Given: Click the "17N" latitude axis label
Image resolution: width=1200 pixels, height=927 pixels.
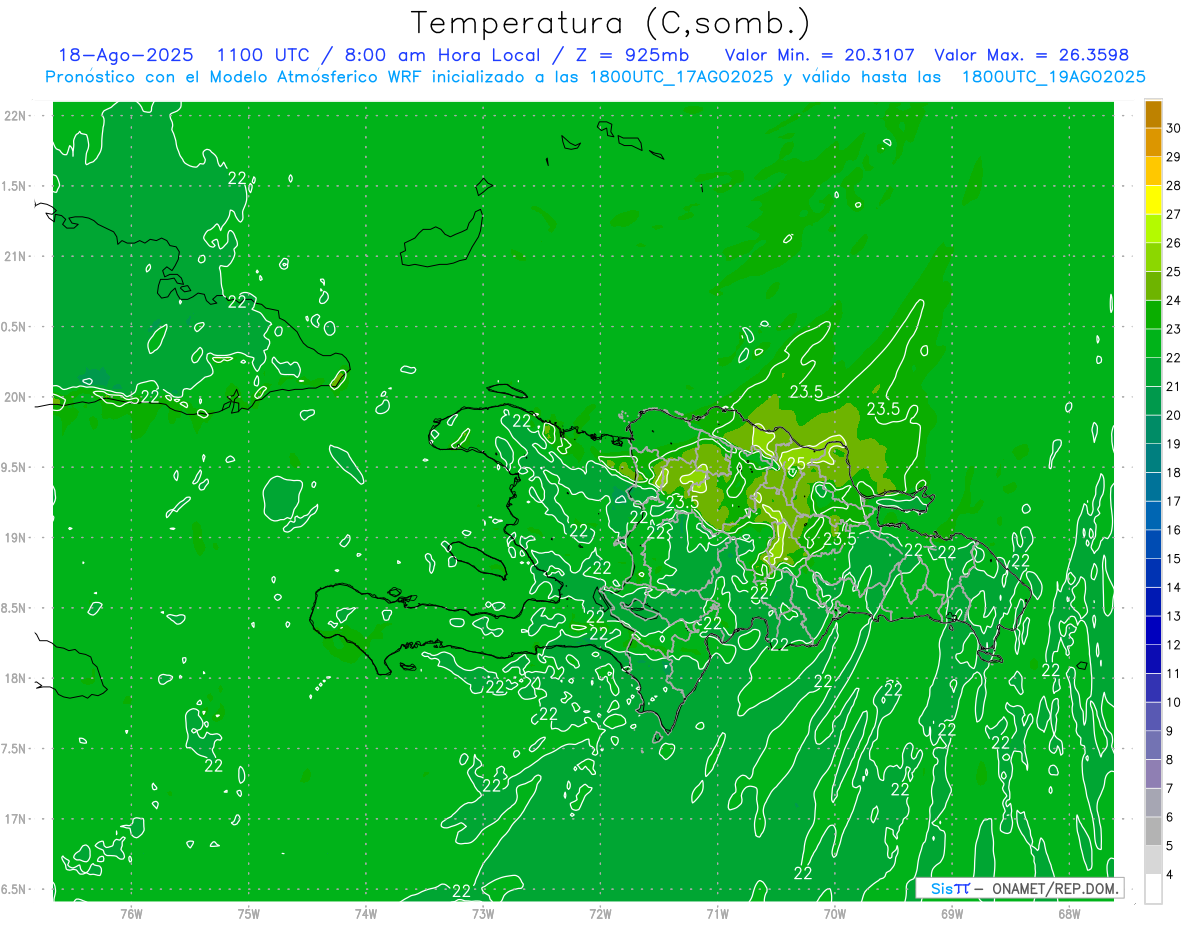Looking at the screenshot, I should [15, 819].
